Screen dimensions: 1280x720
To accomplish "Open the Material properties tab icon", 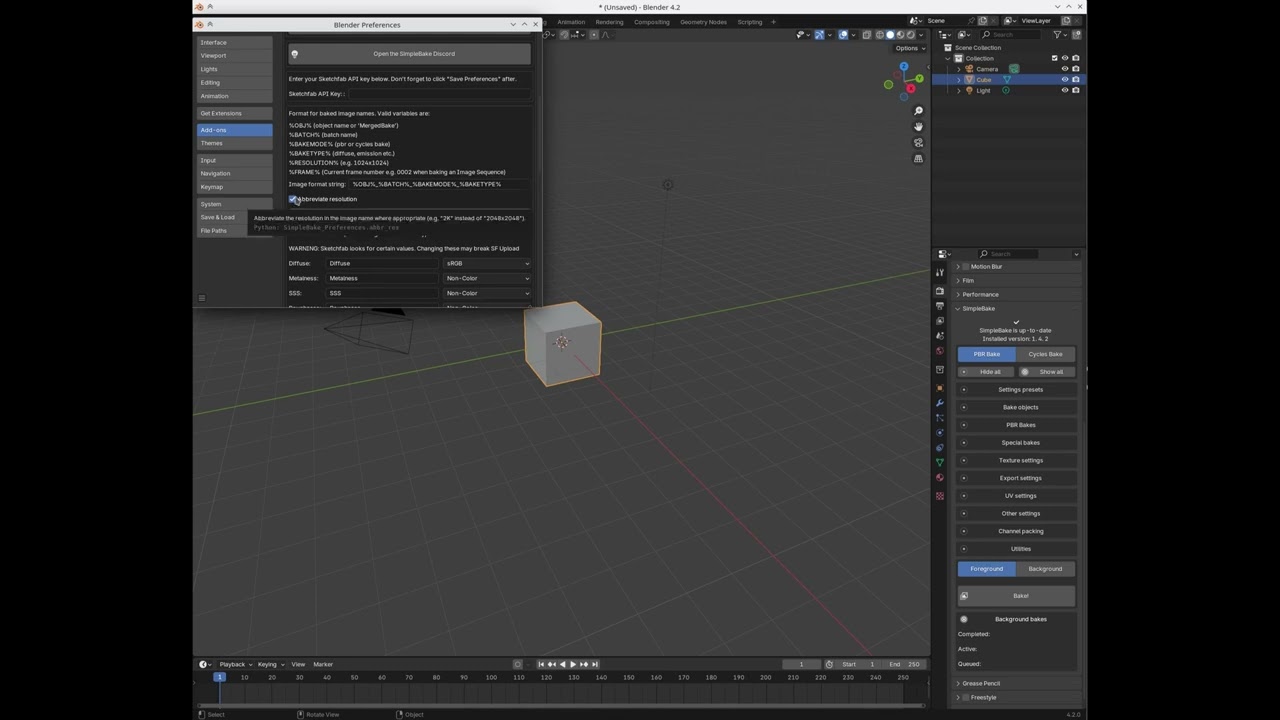I will [939, 478].
